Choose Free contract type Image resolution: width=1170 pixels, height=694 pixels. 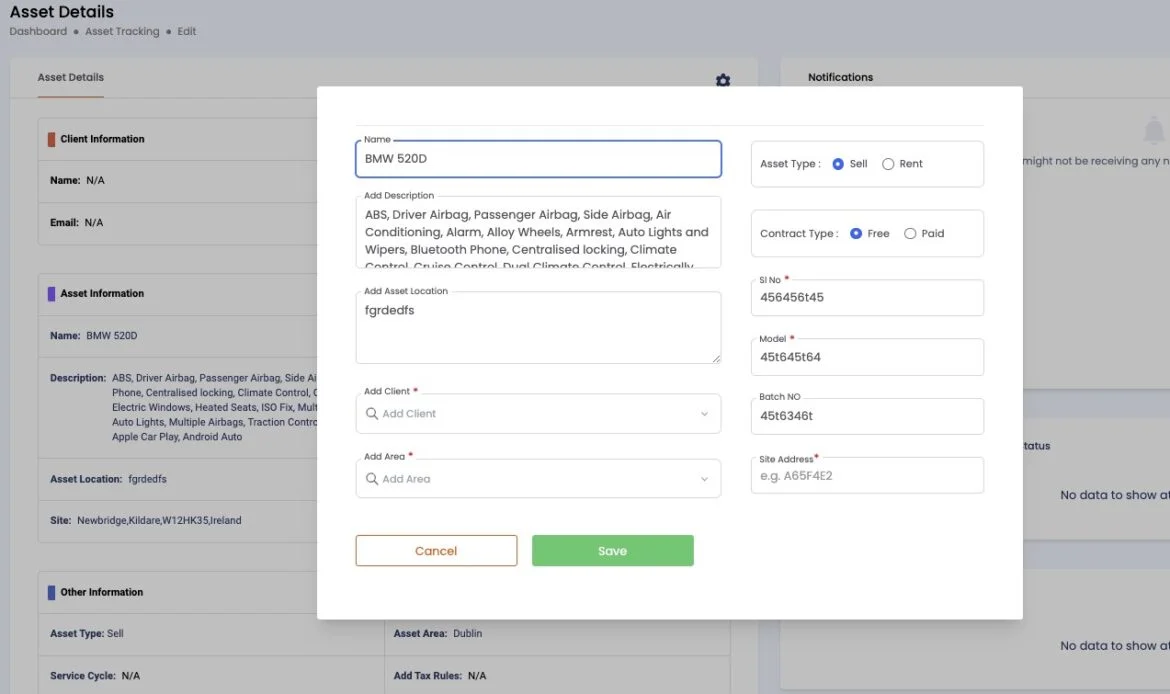coord(856,234)
